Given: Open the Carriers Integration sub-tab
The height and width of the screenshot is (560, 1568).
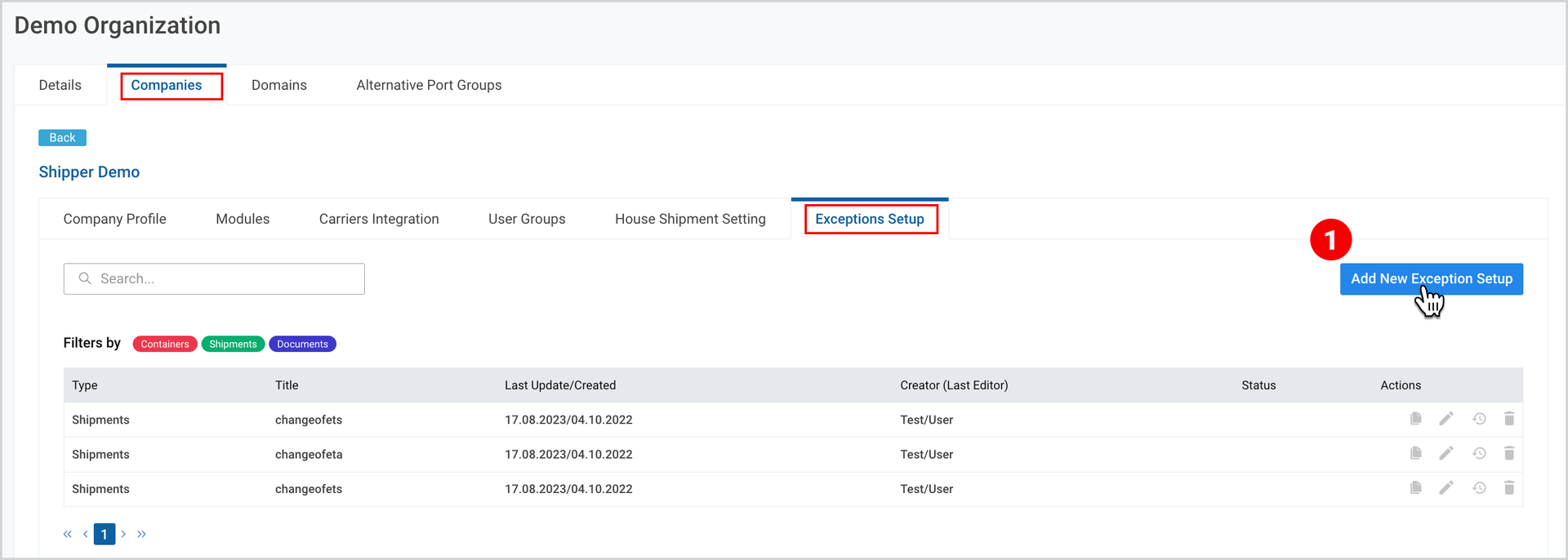Looking at the screenshot, I should [x=379, y=219].
